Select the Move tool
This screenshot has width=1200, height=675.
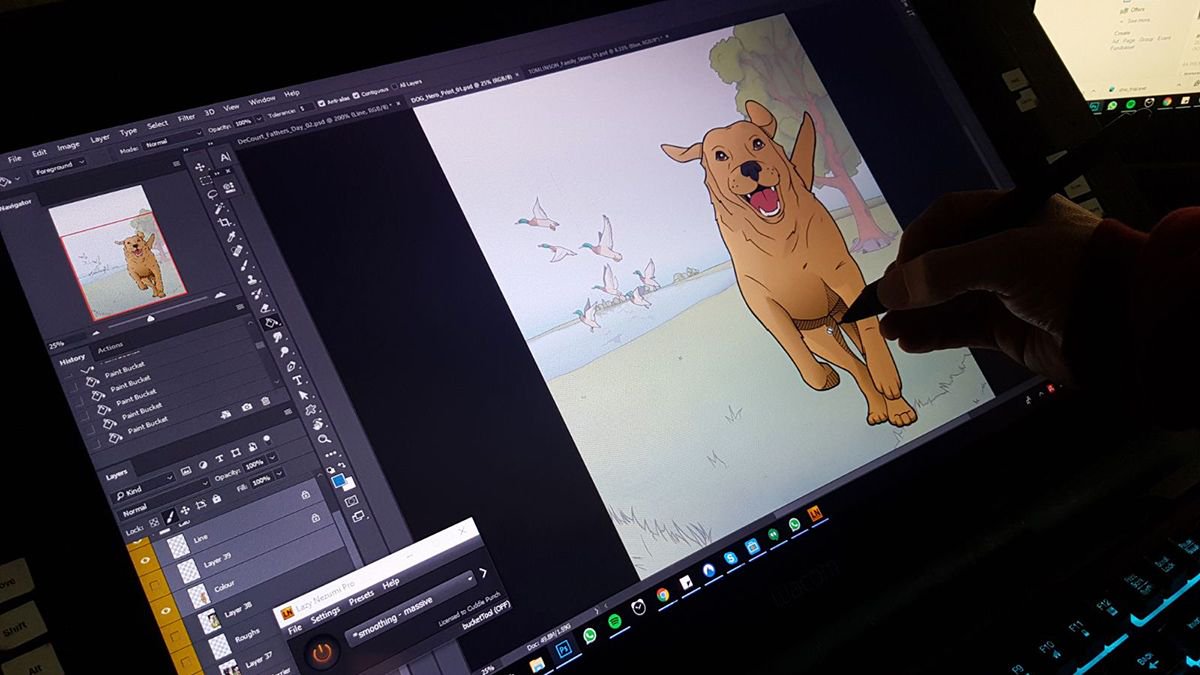click(x=200, y=167)
